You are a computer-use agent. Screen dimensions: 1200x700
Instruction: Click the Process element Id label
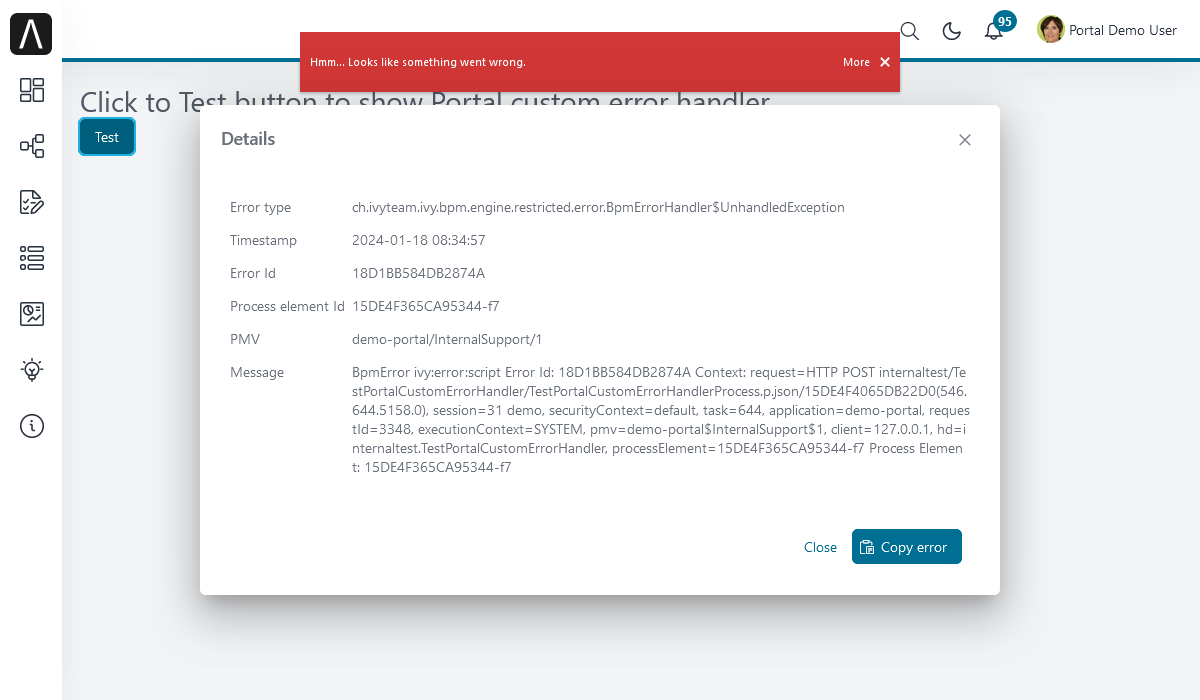(287, 306)
